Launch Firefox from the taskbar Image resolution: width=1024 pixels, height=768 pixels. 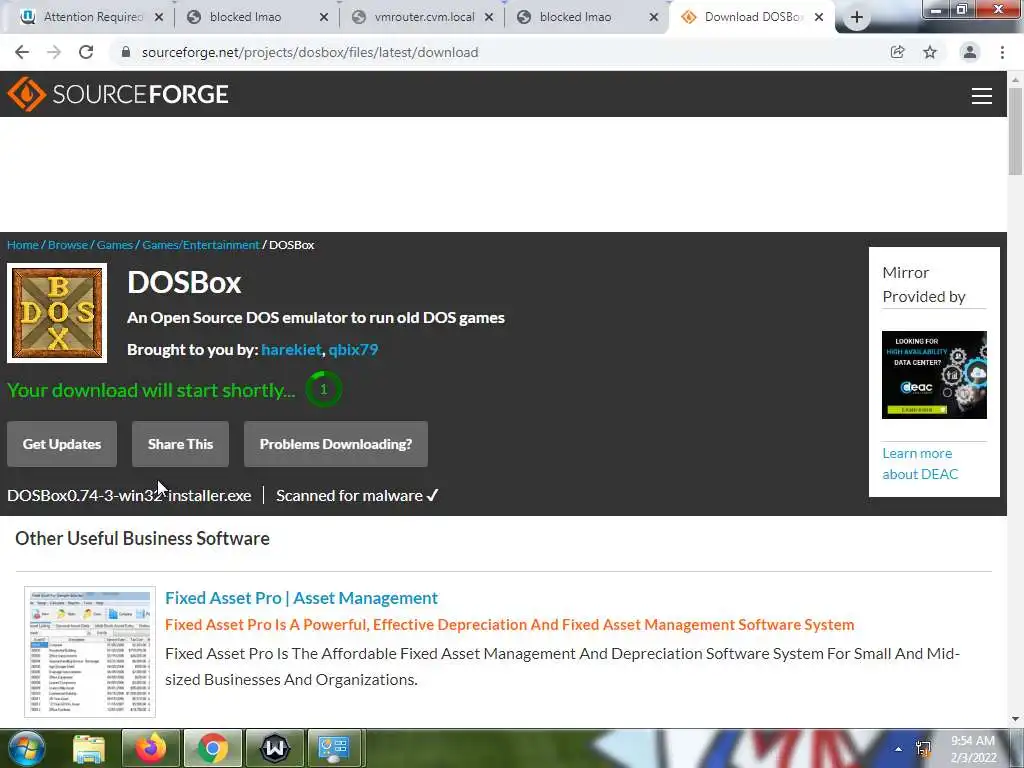150,748
